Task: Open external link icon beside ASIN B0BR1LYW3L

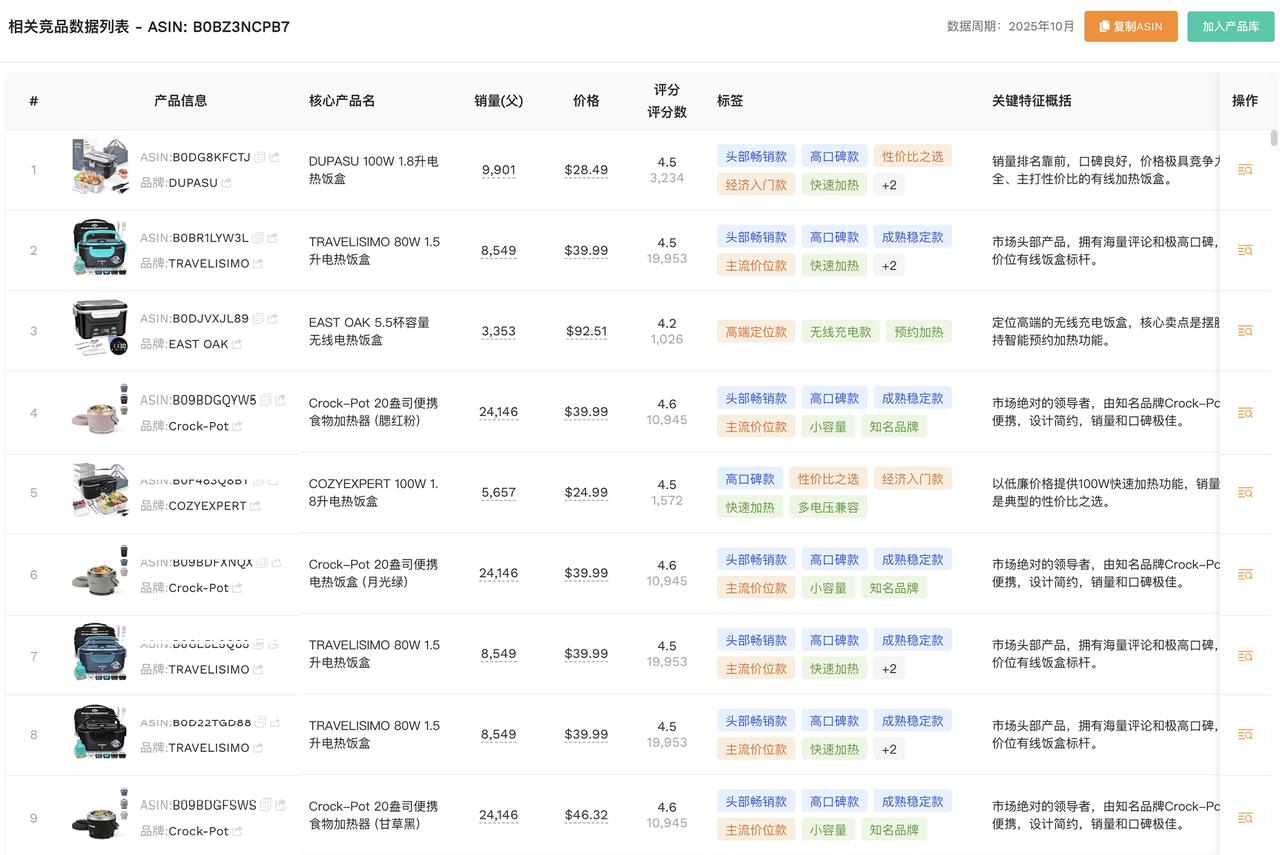Action: (x=272, y=238)
